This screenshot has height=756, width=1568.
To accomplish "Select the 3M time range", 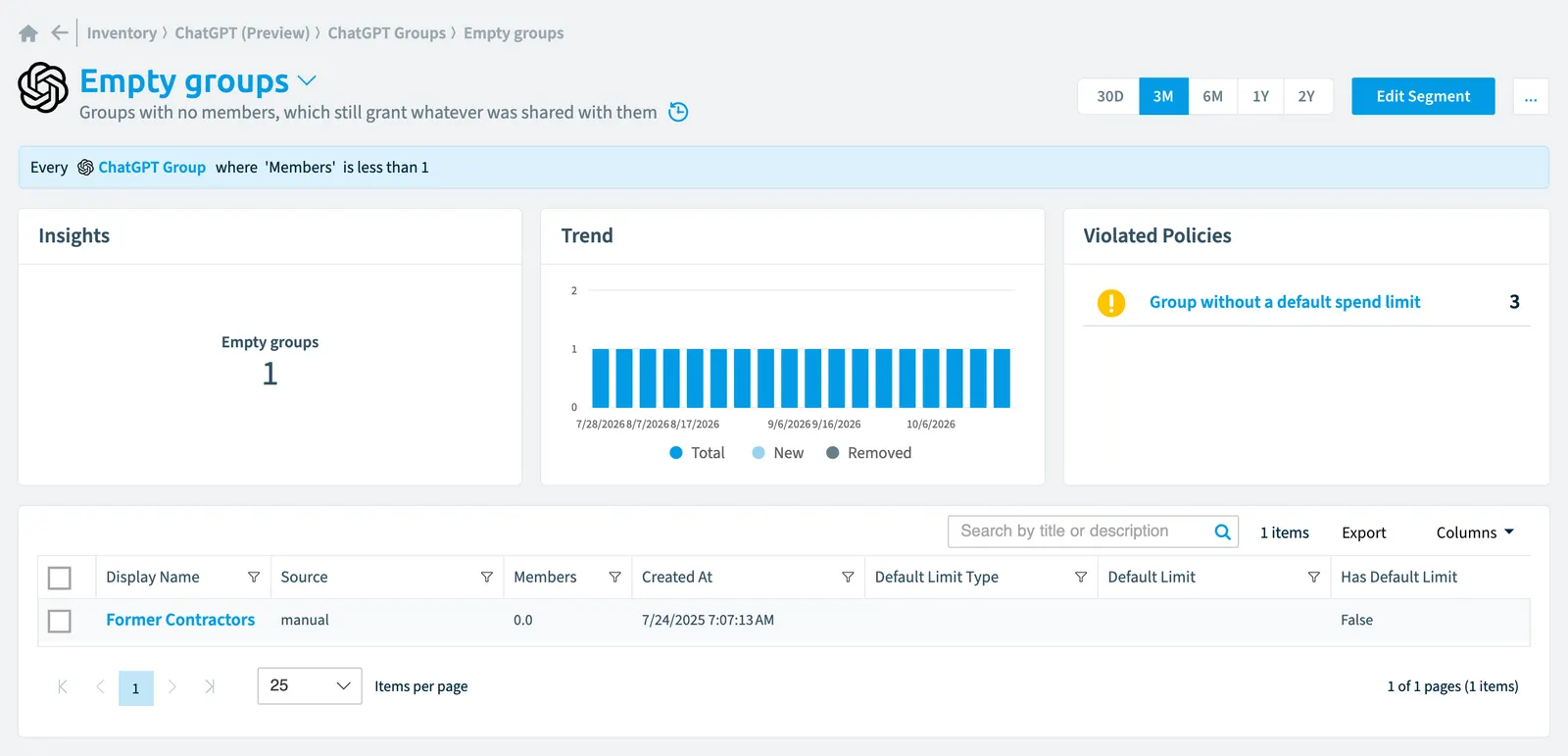I will pyautogui.click(x=1163, y=96).
